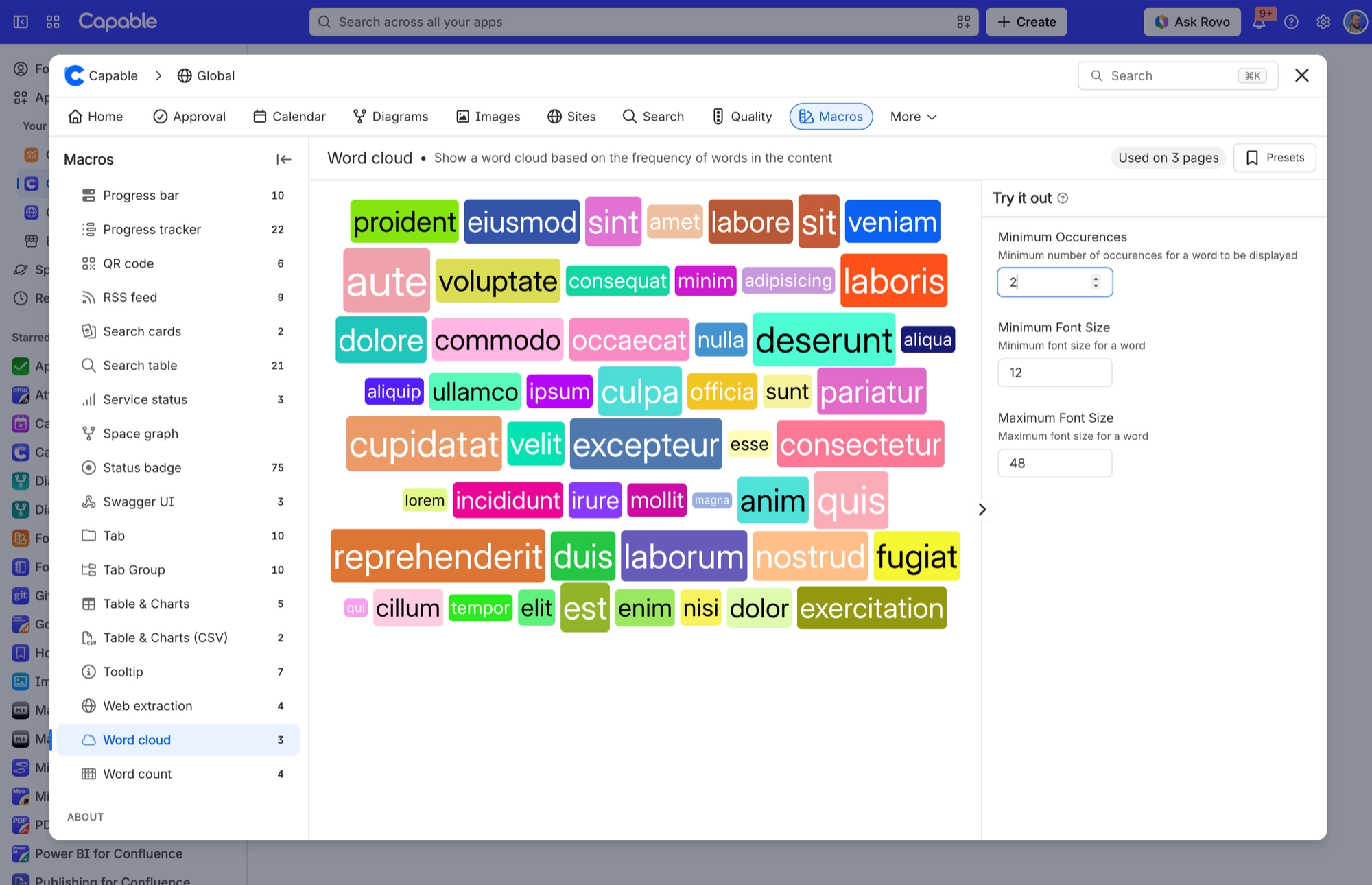Close the Capable dialog
Image resolution: width=1372 pixels, height=885 pixels.
(1301, 75)
